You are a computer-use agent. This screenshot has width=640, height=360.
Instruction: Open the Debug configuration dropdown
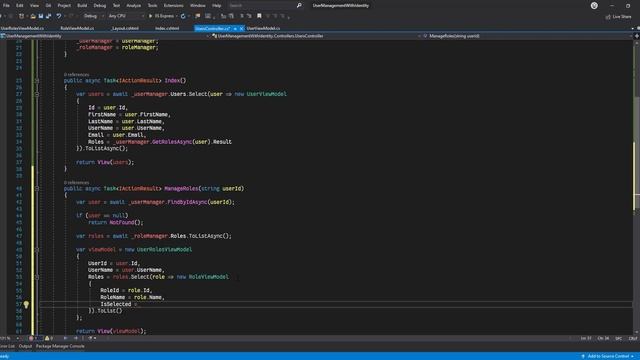tap(93, 16)
